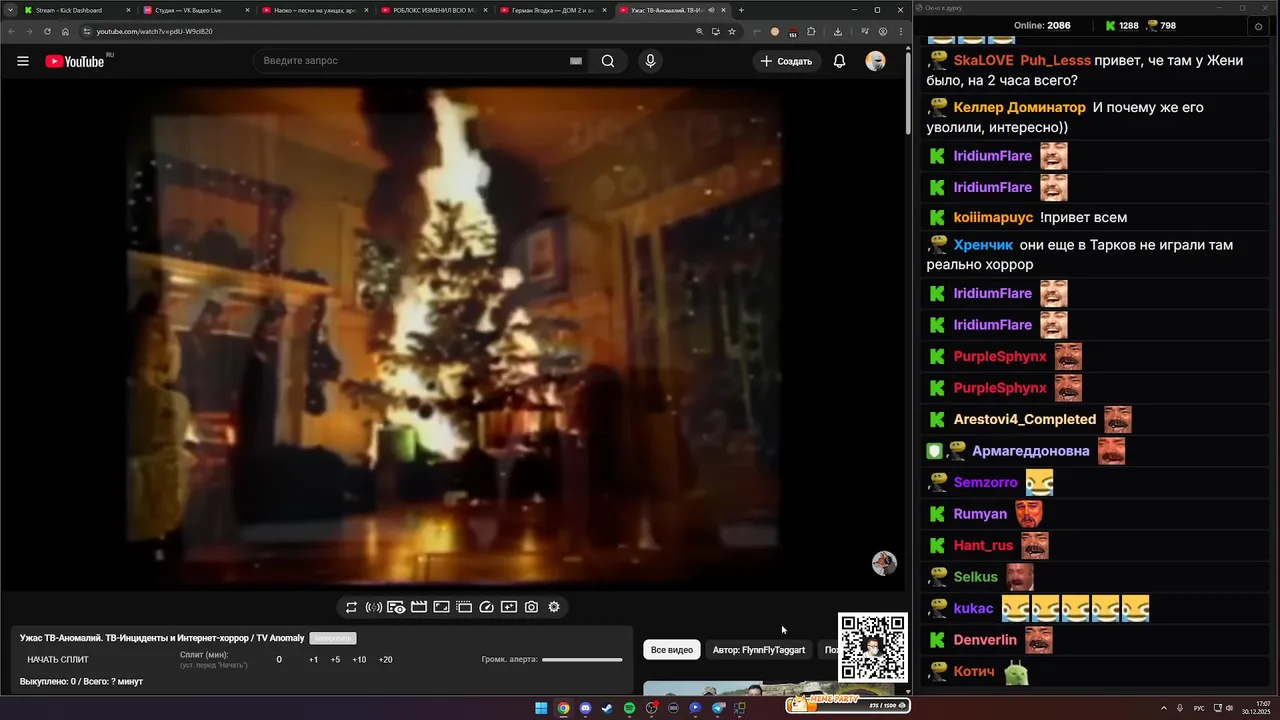Switch to the Наоко — песни на улицах tab
The height and width of the screenshot is (720, 1280).
click(317, 10)
